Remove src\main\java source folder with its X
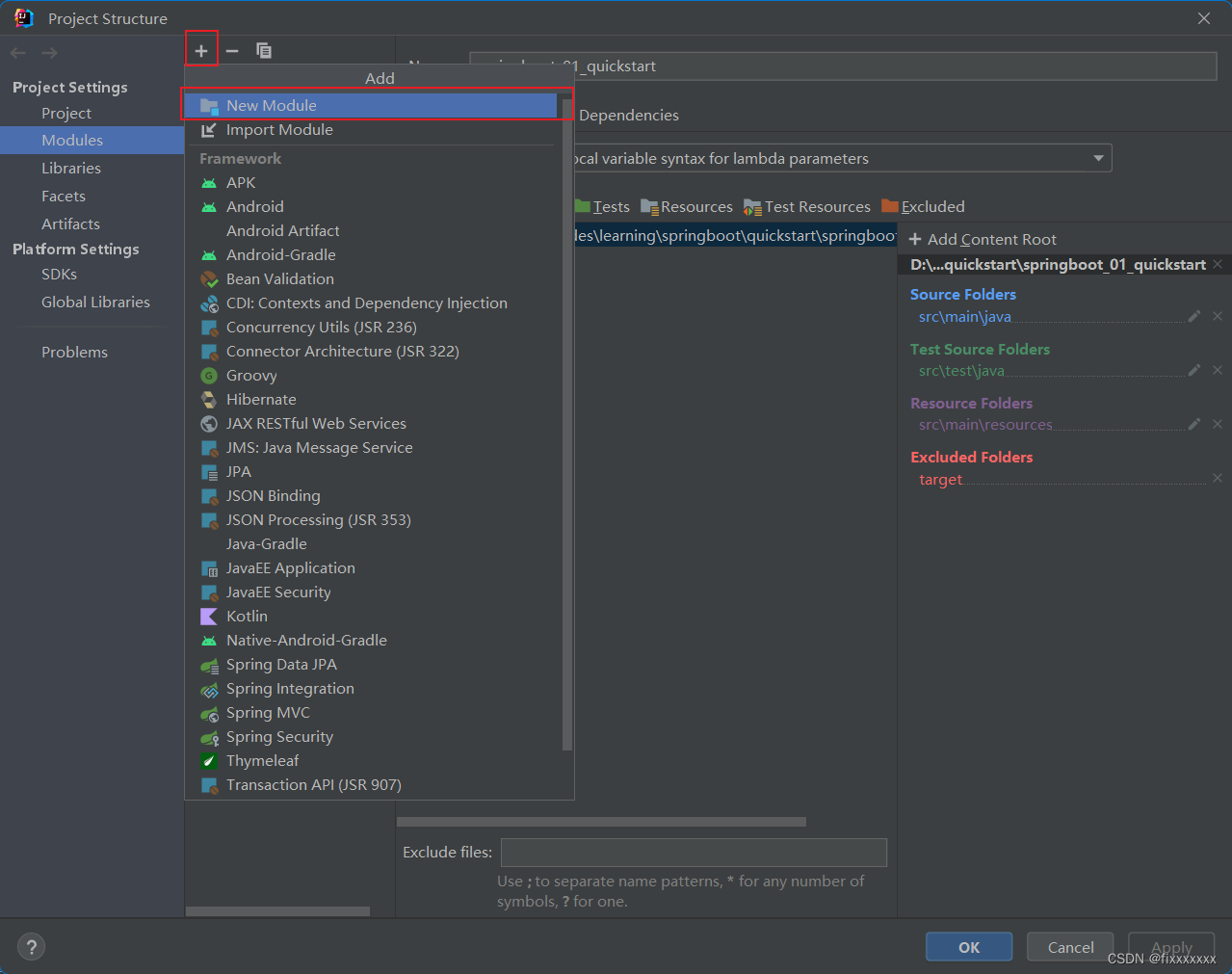The image size is (1232, 974). 1218,316
